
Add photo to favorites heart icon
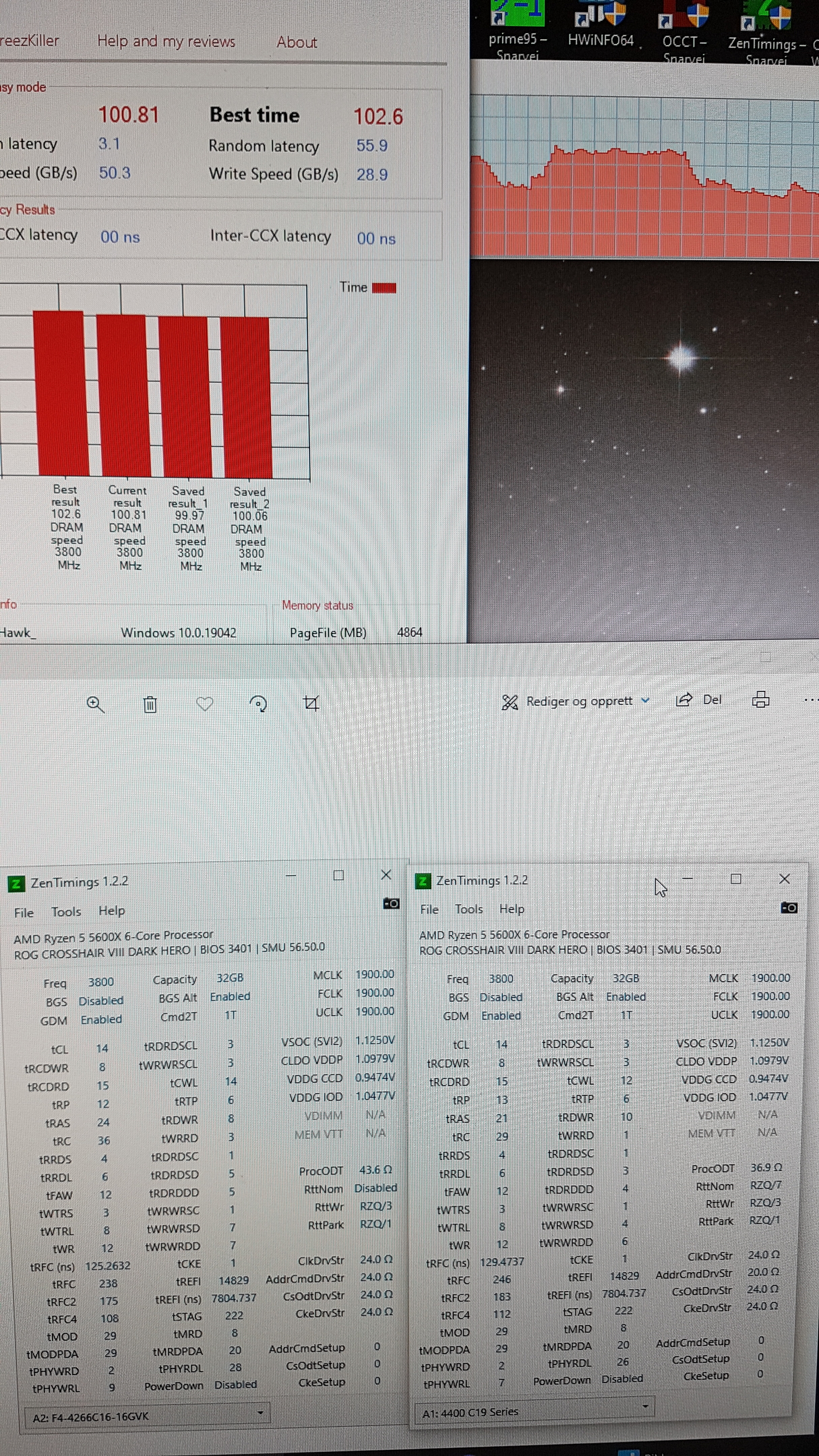pyautogui.click(x=204, y=704)
